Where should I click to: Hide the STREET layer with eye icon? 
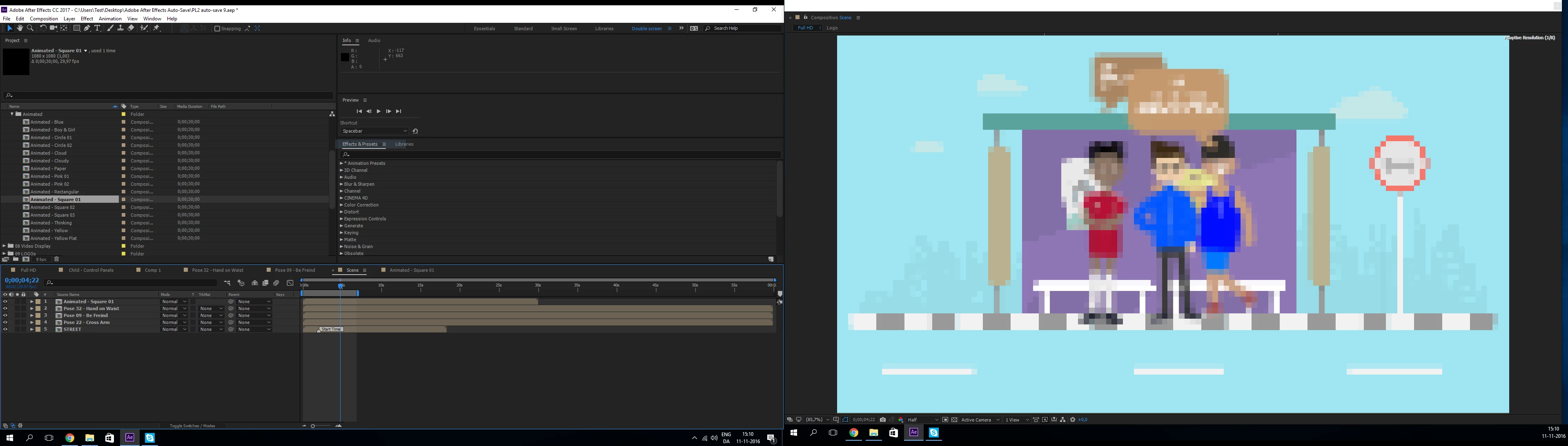5,329
